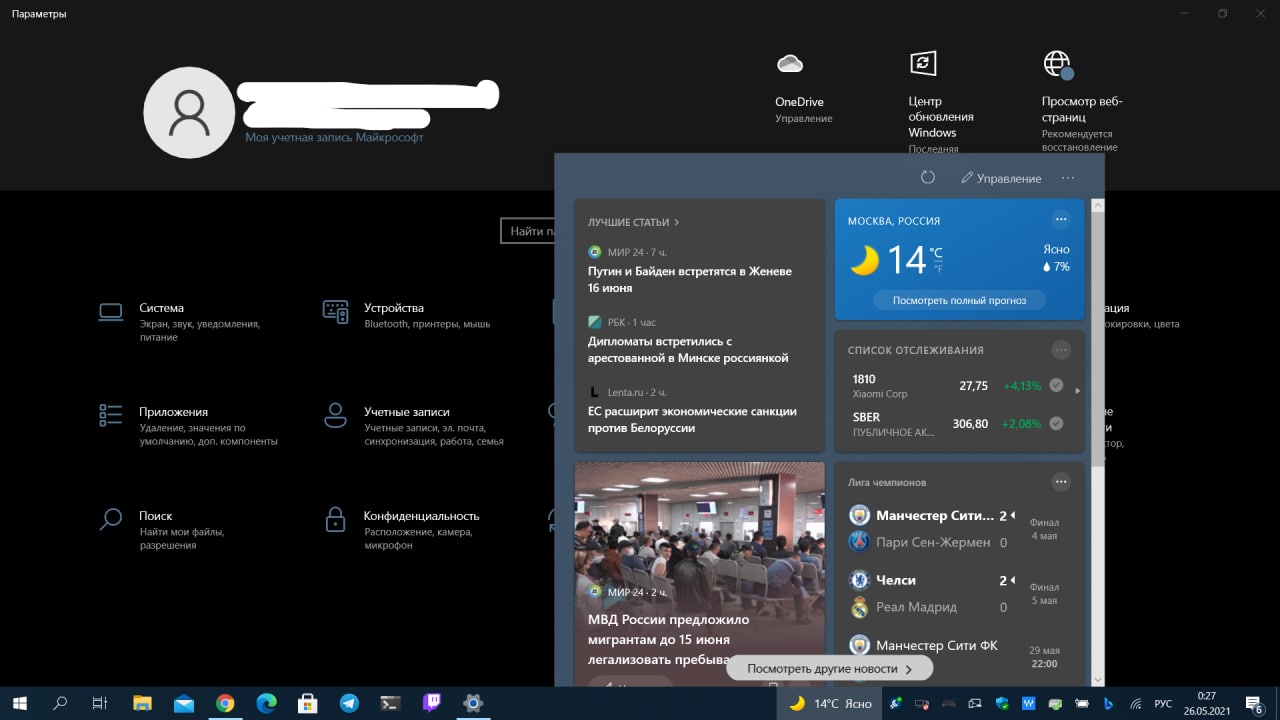The width and height of the screenshot is (1280, 720).
Task: Click the Челси club crest icon
Action: click(859, 580)
